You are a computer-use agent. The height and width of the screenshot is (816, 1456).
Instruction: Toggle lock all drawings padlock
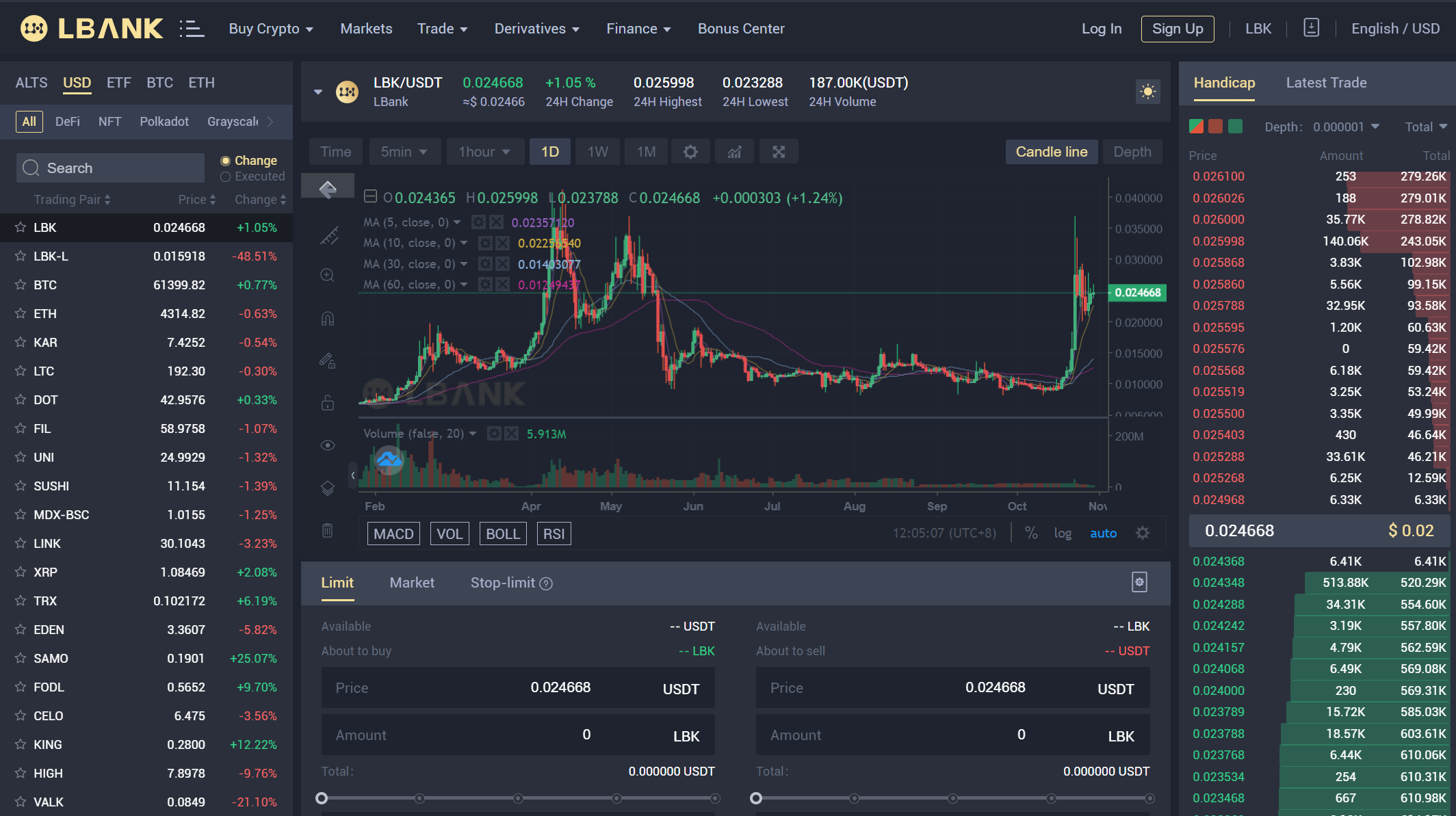tap(328, 402)
